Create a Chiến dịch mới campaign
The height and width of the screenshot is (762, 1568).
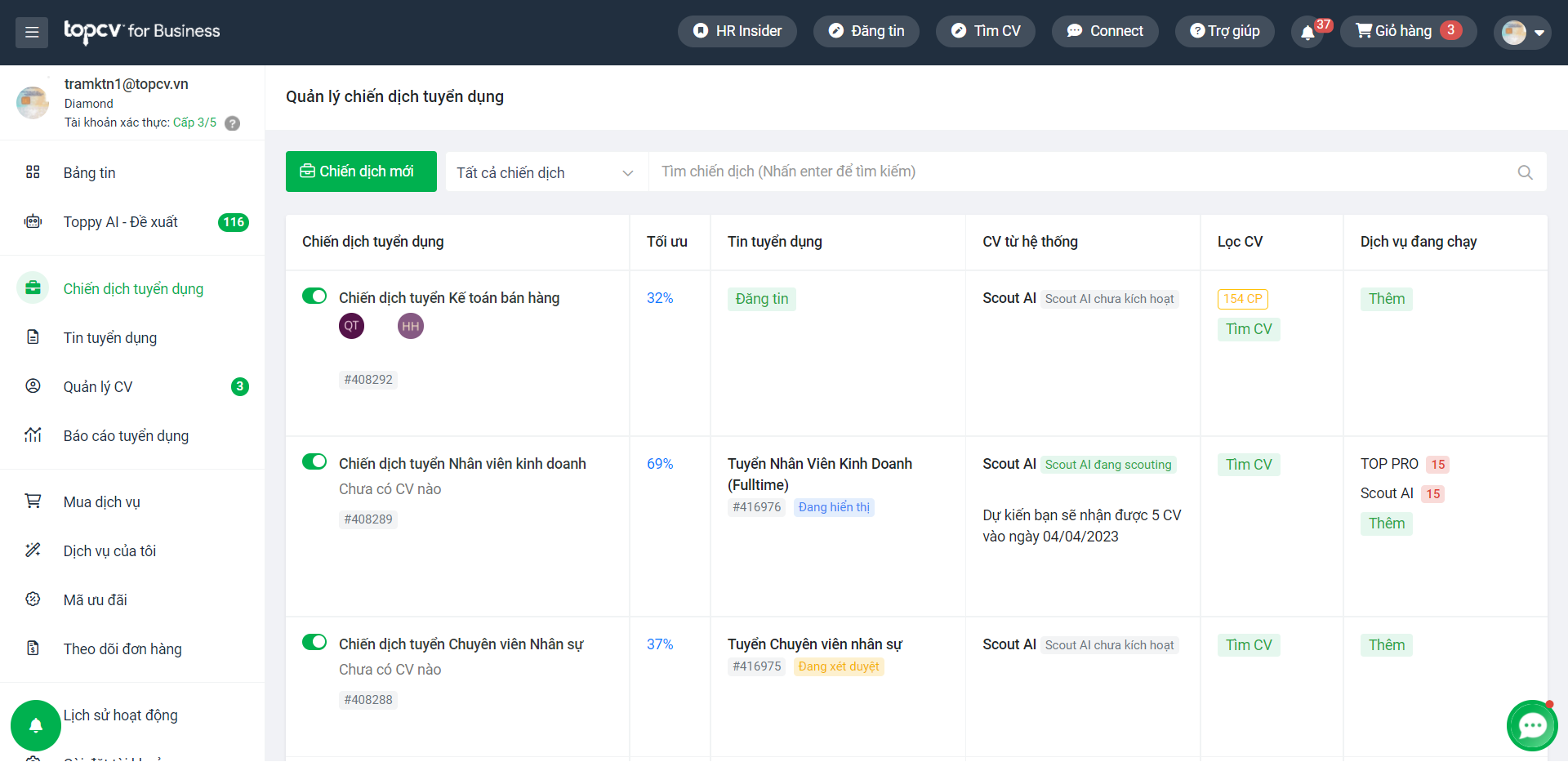(x=361, y=172)
